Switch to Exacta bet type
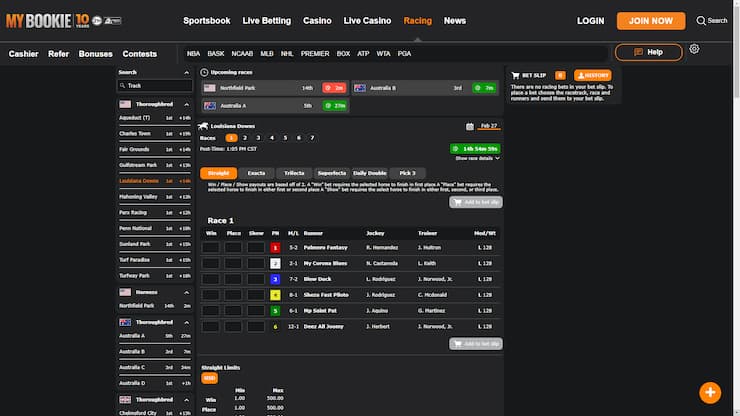Viewport: 740px width, 416px height. pos(256,173)
